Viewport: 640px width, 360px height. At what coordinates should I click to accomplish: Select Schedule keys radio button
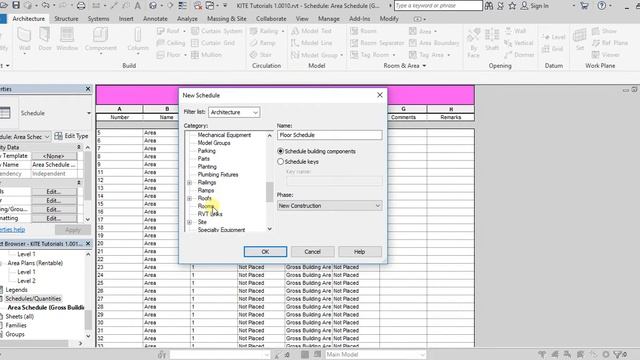point(280,162)
